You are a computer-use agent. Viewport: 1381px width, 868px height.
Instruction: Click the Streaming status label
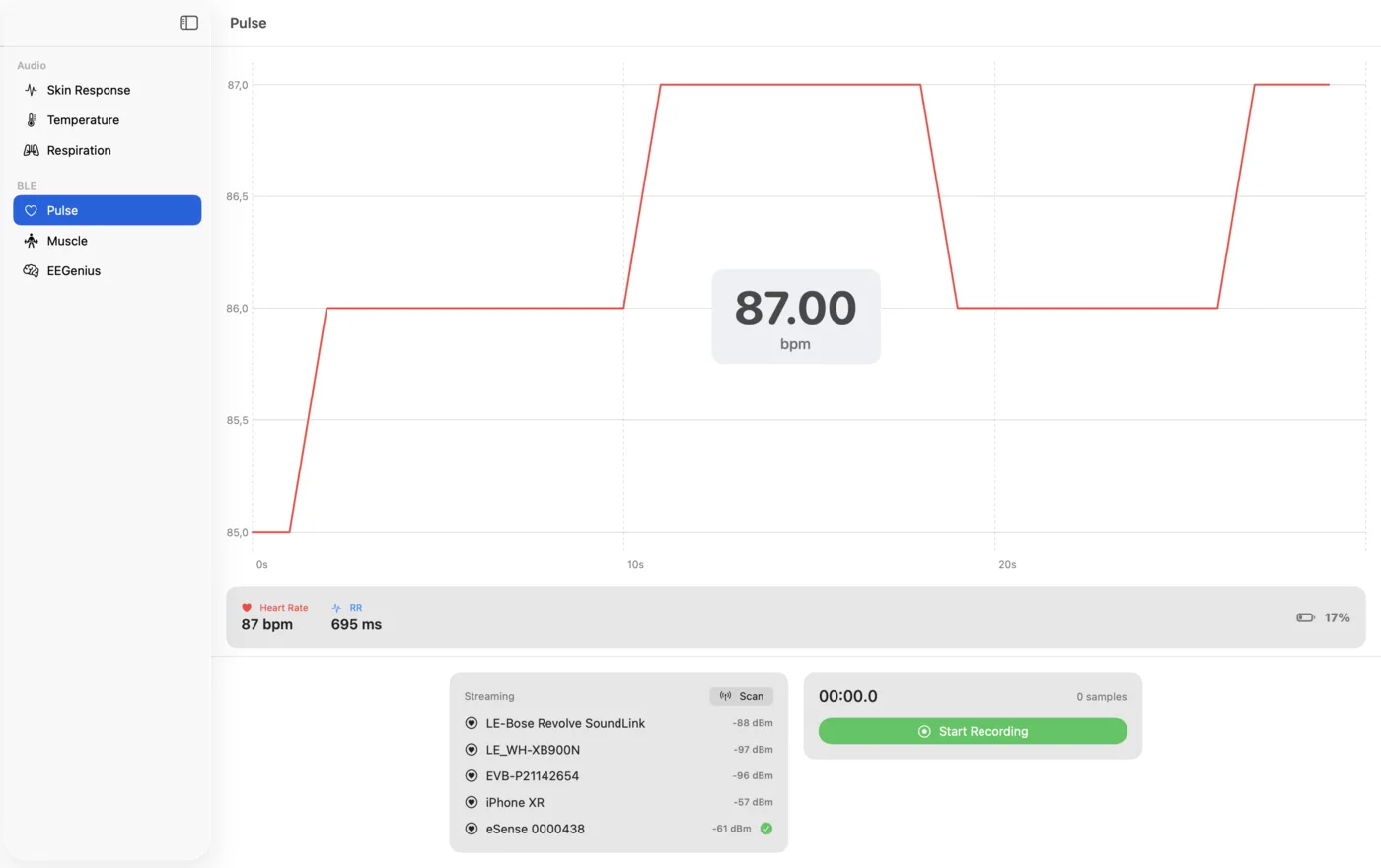coord(489,696)
